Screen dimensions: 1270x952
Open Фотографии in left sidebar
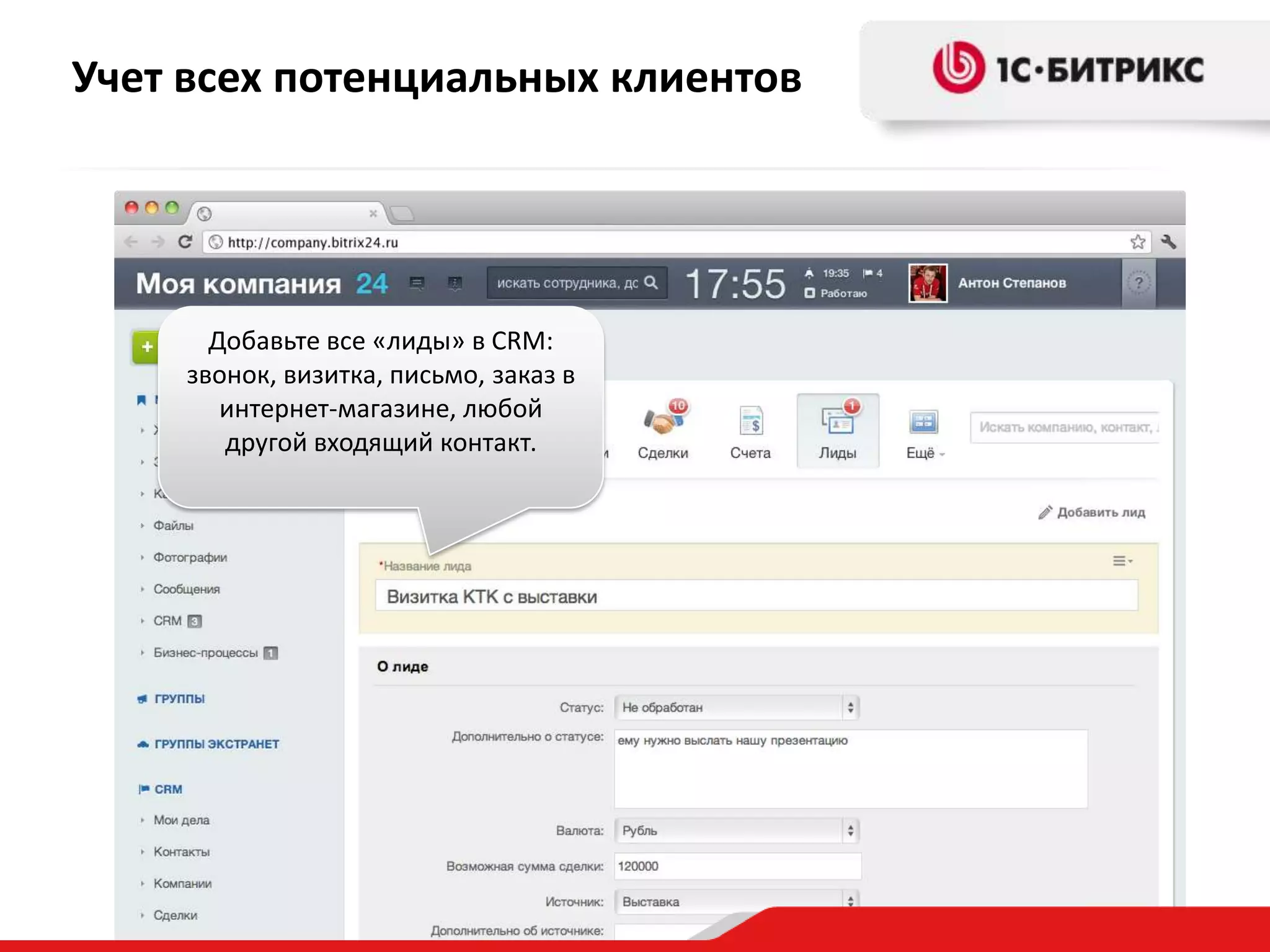pos(190,557)
